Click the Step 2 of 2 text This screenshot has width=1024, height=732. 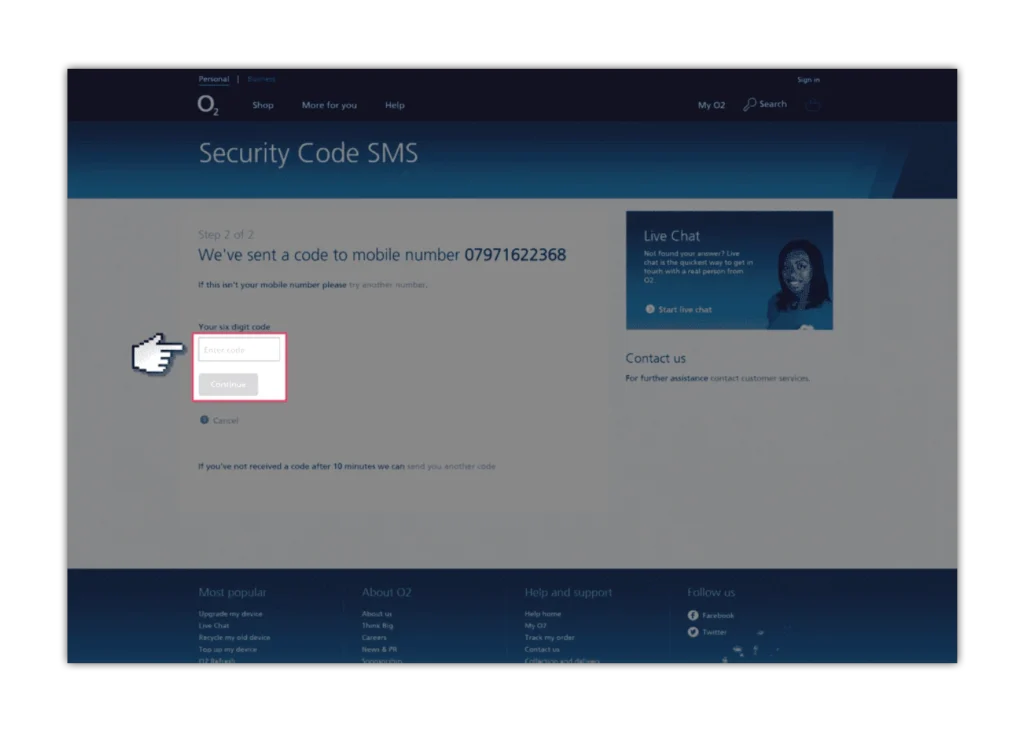coord(226,234)
